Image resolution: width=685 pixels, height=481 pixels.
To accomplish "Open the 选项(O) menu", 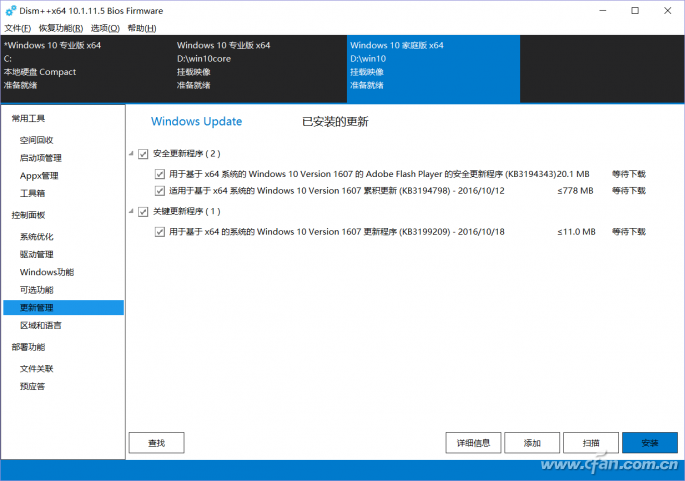I will [105, 28].
